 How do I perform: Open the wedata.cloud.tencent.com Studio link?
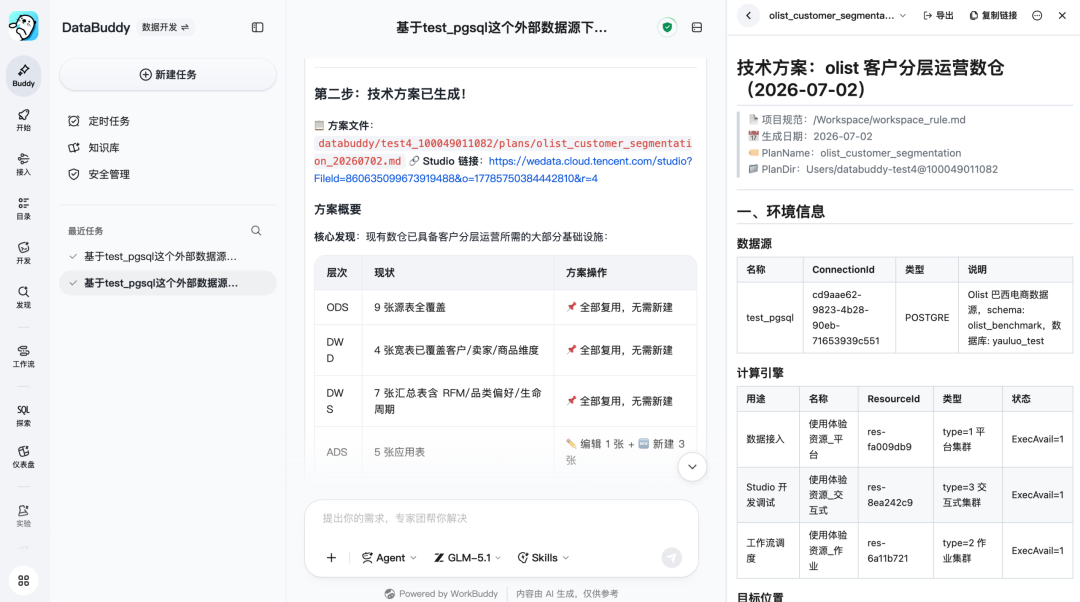(503, 169)
